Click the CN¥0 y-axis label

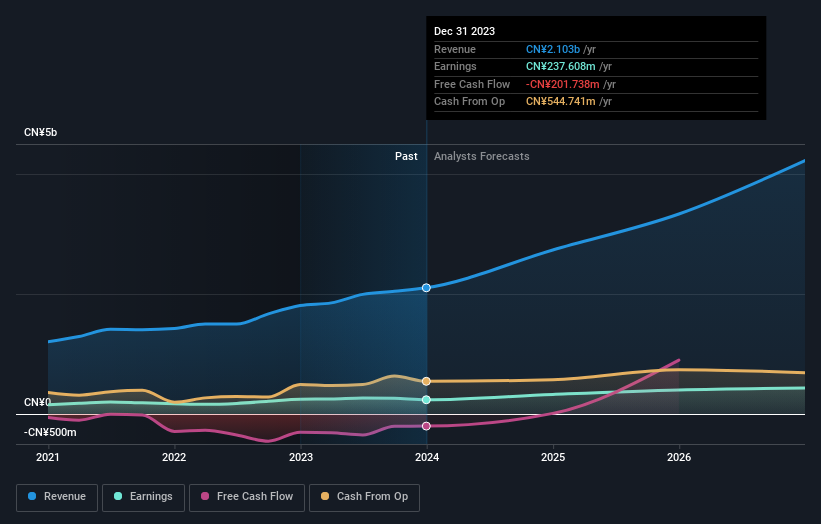[38, 403]
